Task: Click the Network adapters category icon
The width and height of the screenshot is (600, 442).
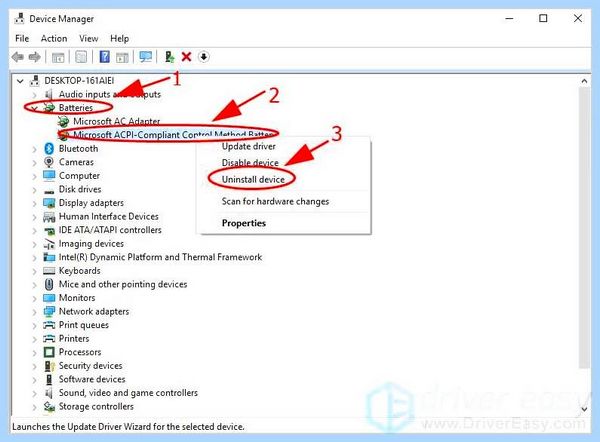Action: tap(49, 312)
